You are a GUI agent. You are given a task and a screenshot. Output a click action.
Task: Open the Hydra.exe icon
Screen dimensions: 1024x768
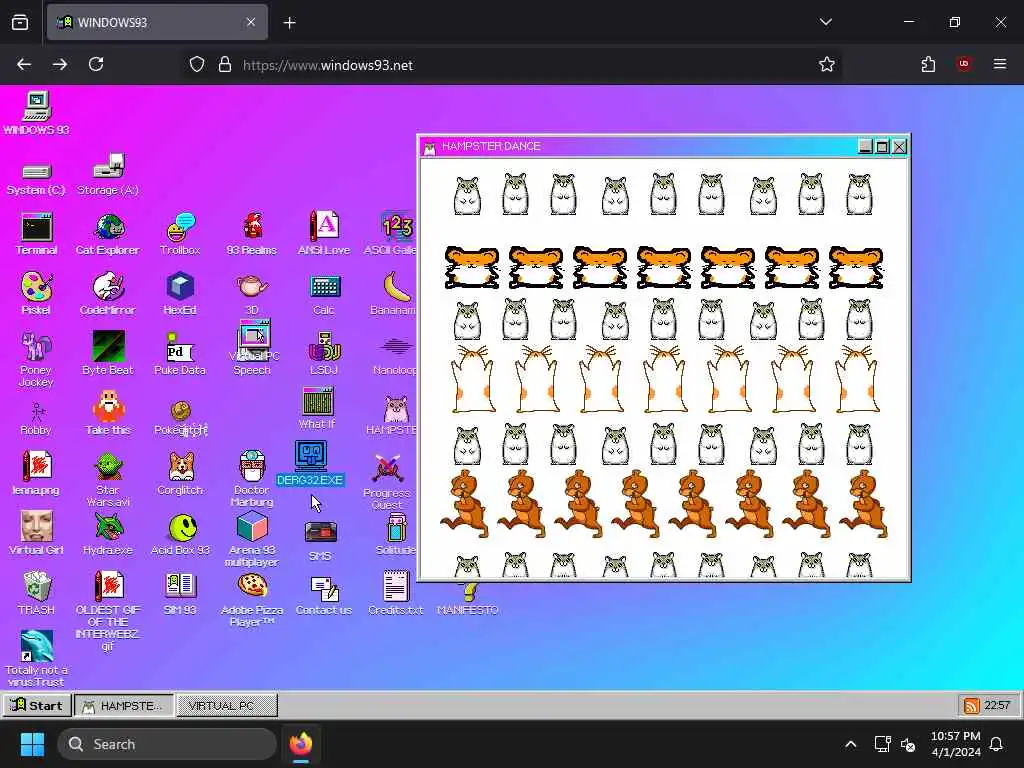pos(108,534)
